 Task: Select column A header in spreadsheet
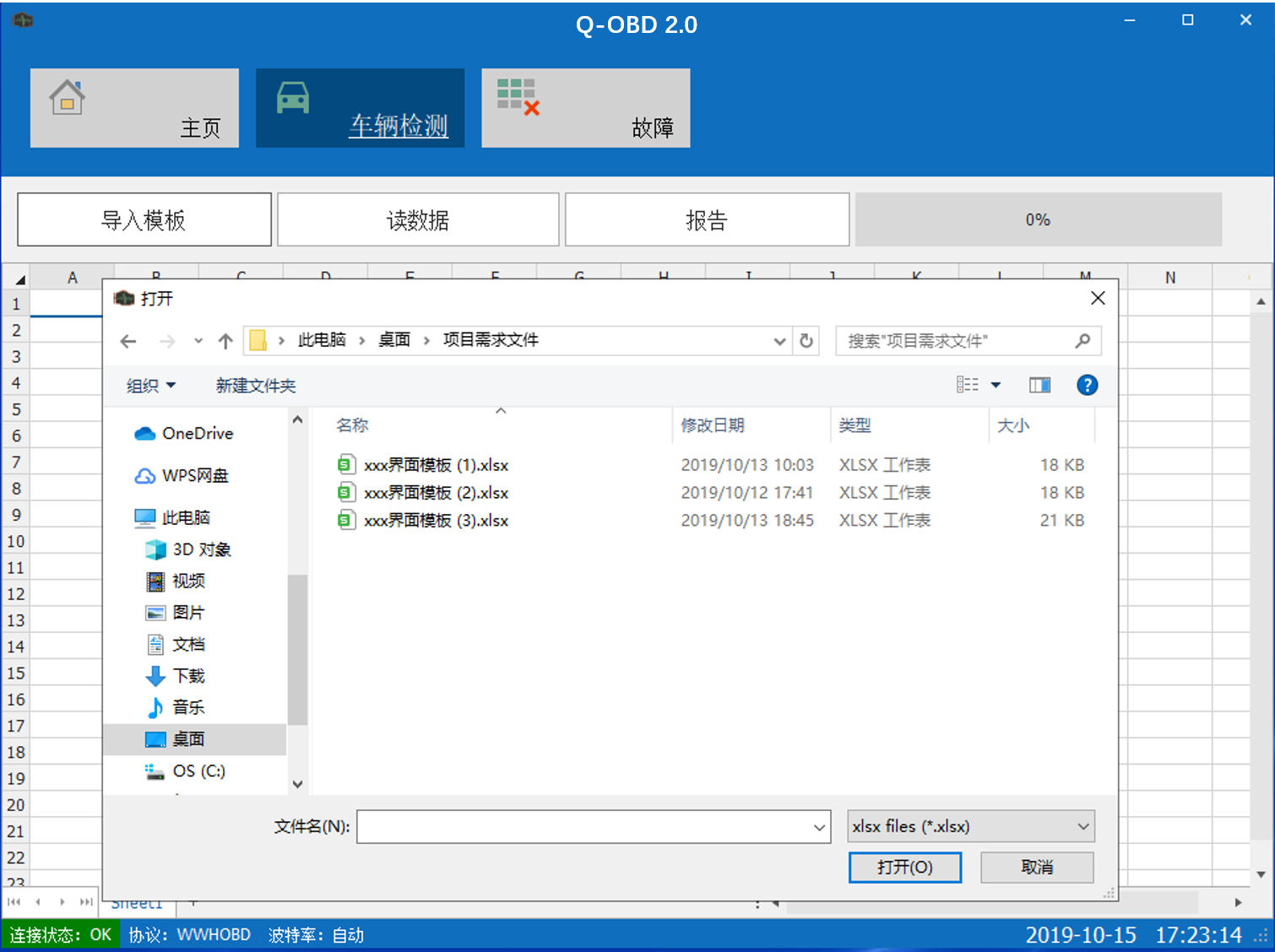(x=73, y=278)
